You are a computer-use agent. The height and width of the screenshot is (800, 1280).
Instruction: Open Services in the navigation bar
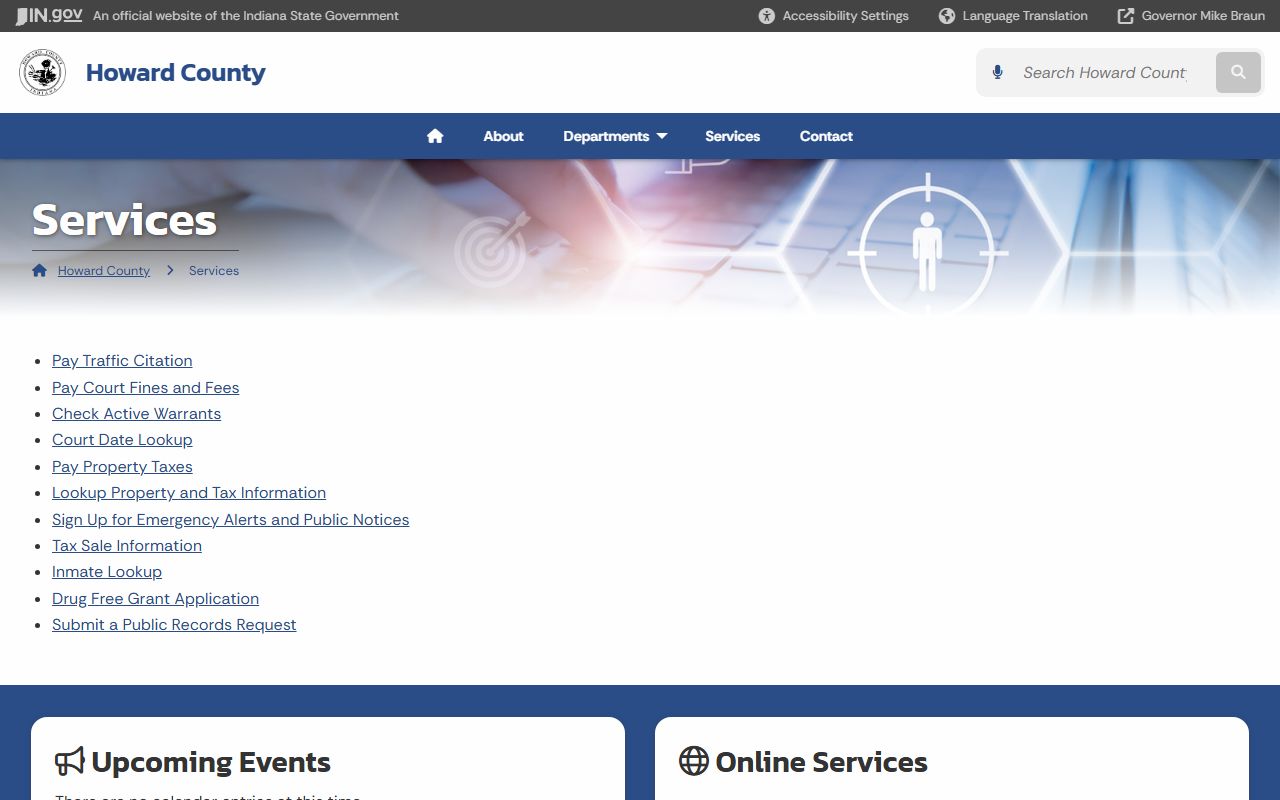[x=732, y=136]
